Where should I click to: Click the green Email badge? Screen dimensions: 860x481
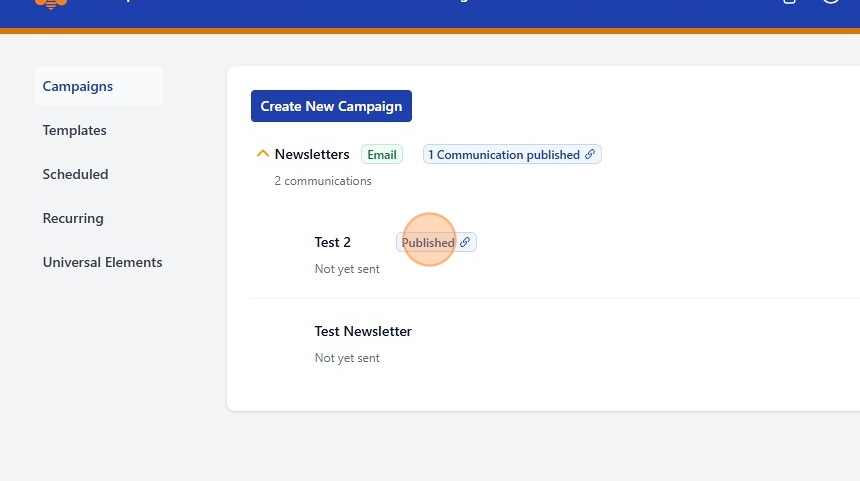pyautogui.click(x=382, y=155)
